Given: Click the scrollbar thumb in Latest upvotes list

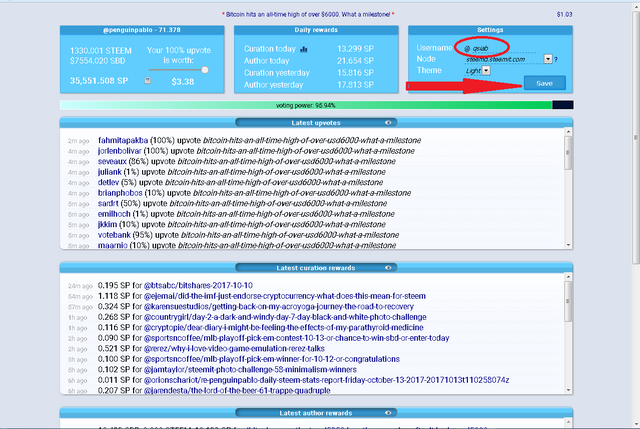Looking at the screenshot, I should [x=568, y=153].
